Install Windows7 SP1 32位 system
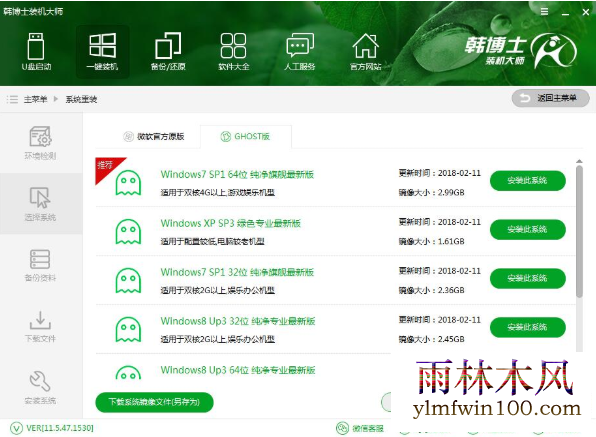 click(x=528, y=278)
